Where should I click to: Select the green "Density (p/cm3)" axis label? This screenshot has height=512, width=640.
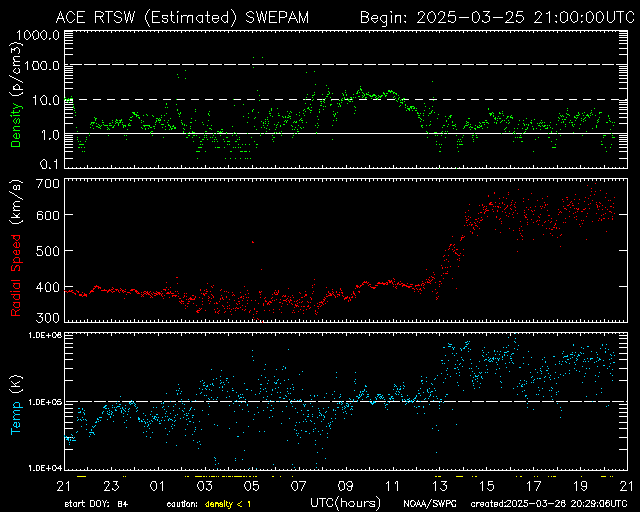(16, 95)
